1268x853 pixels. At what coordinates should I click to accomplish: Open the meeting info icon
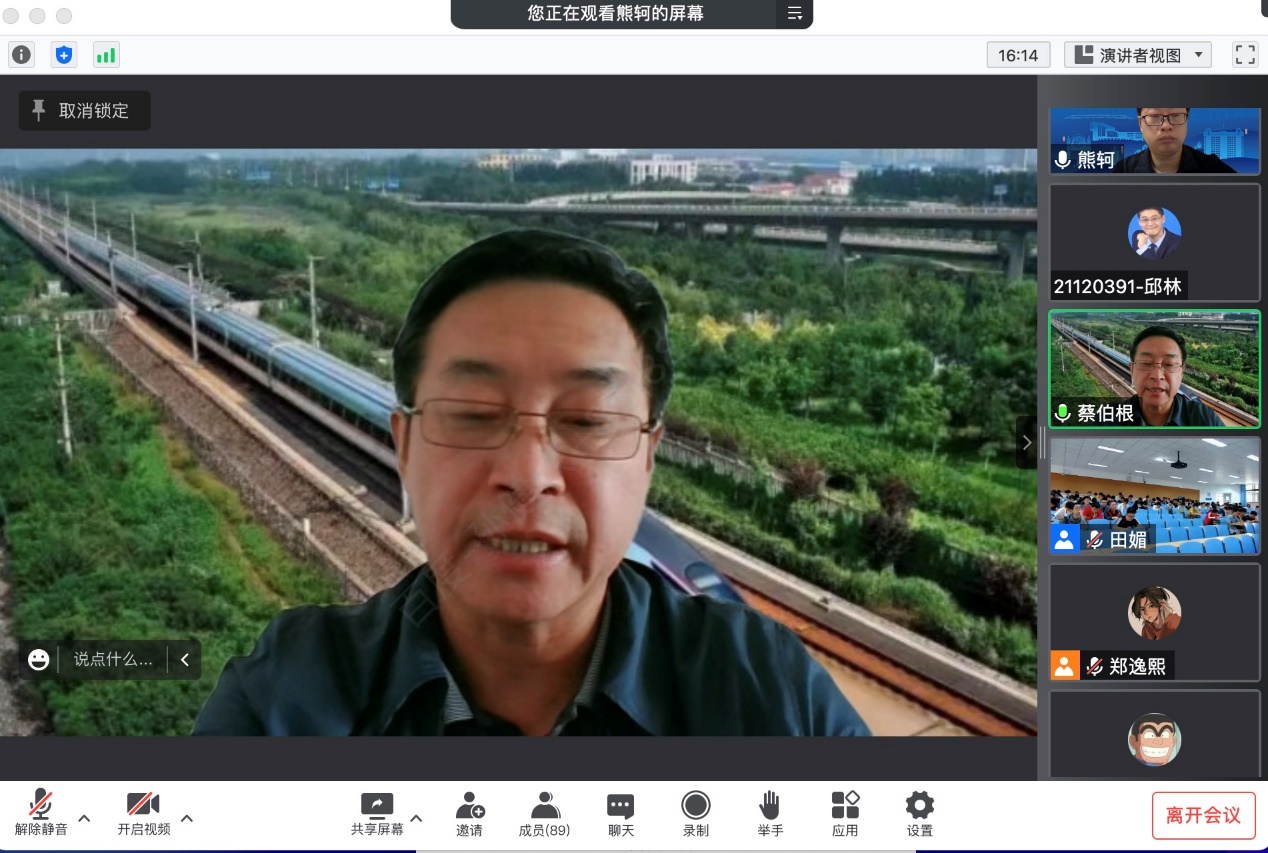pyautogui.click(x=21, y=55)
